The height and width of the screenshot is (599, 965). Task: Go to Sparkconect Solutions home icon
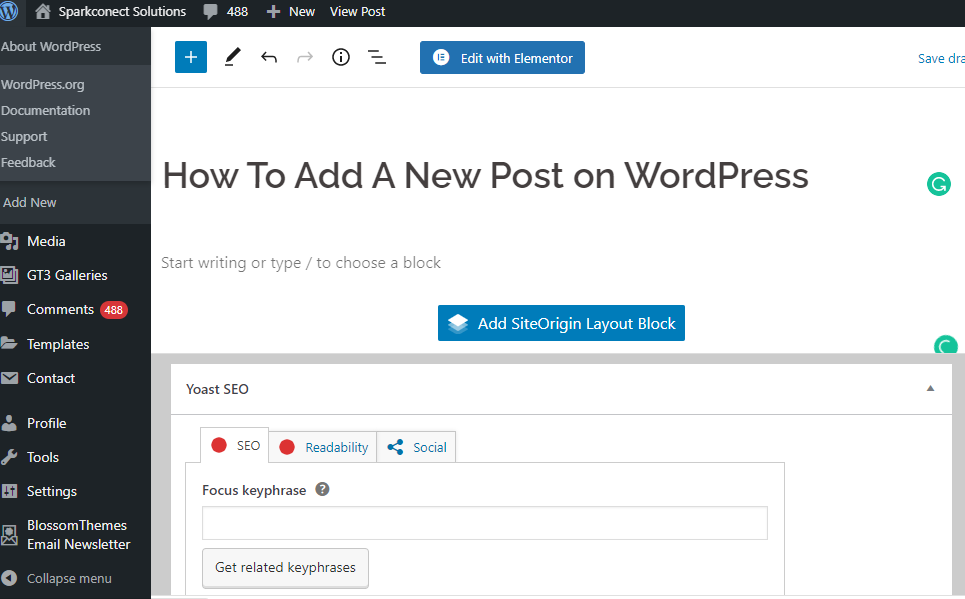point(42,11)
